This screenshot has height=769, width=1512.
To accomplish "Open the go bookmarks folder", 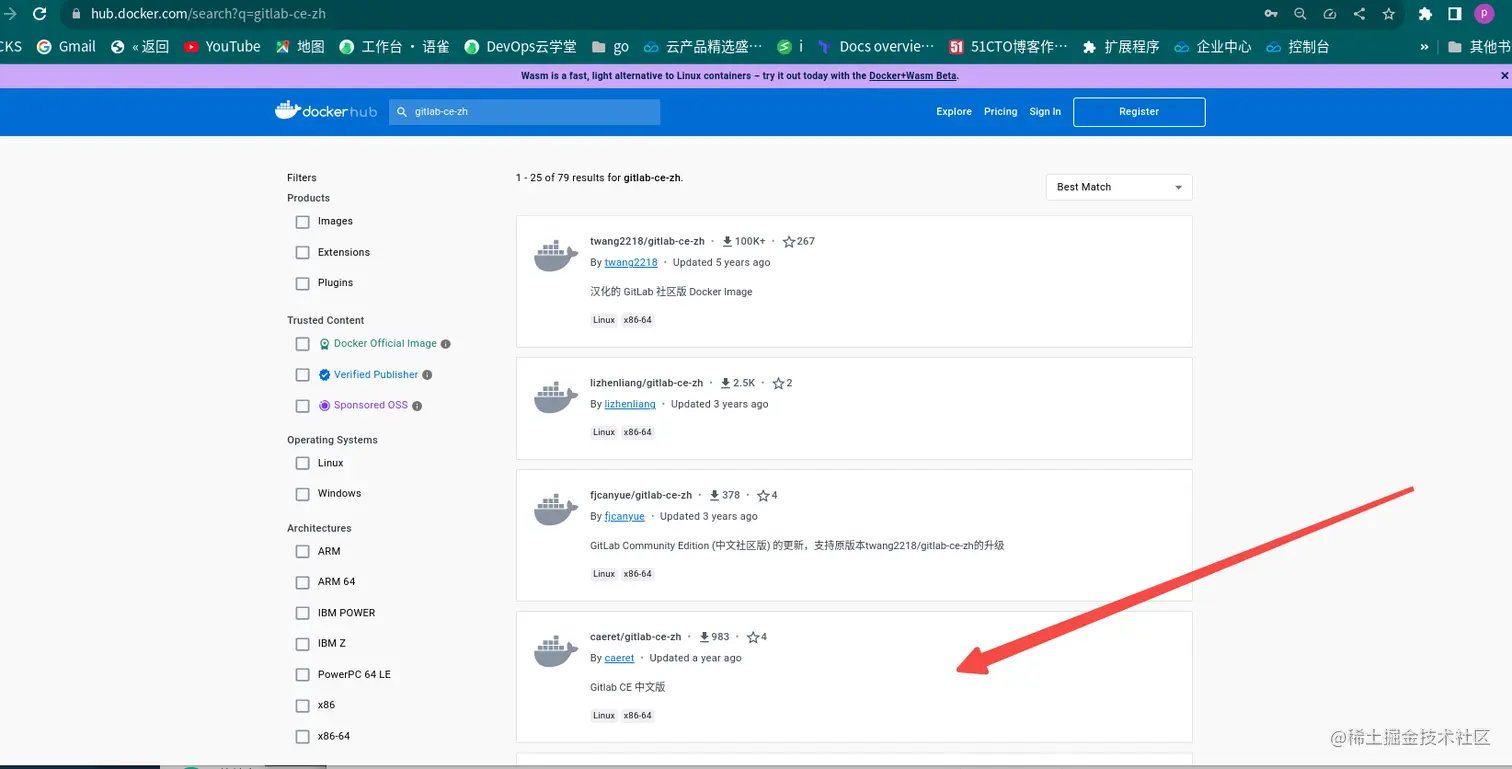I will click(610, 46).
